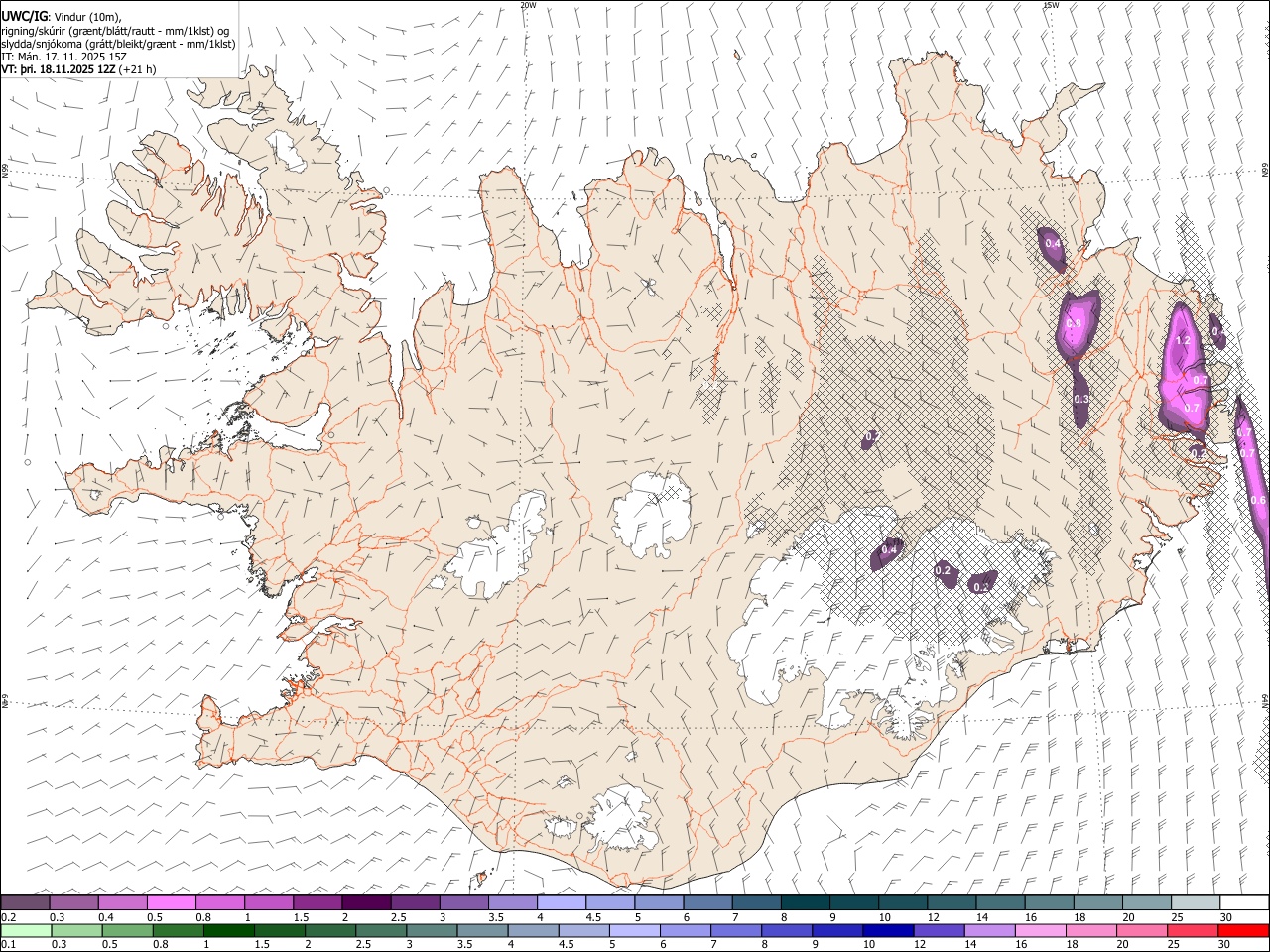Pick the pale green 0.1 swatch, lower legend

point(25,931)
